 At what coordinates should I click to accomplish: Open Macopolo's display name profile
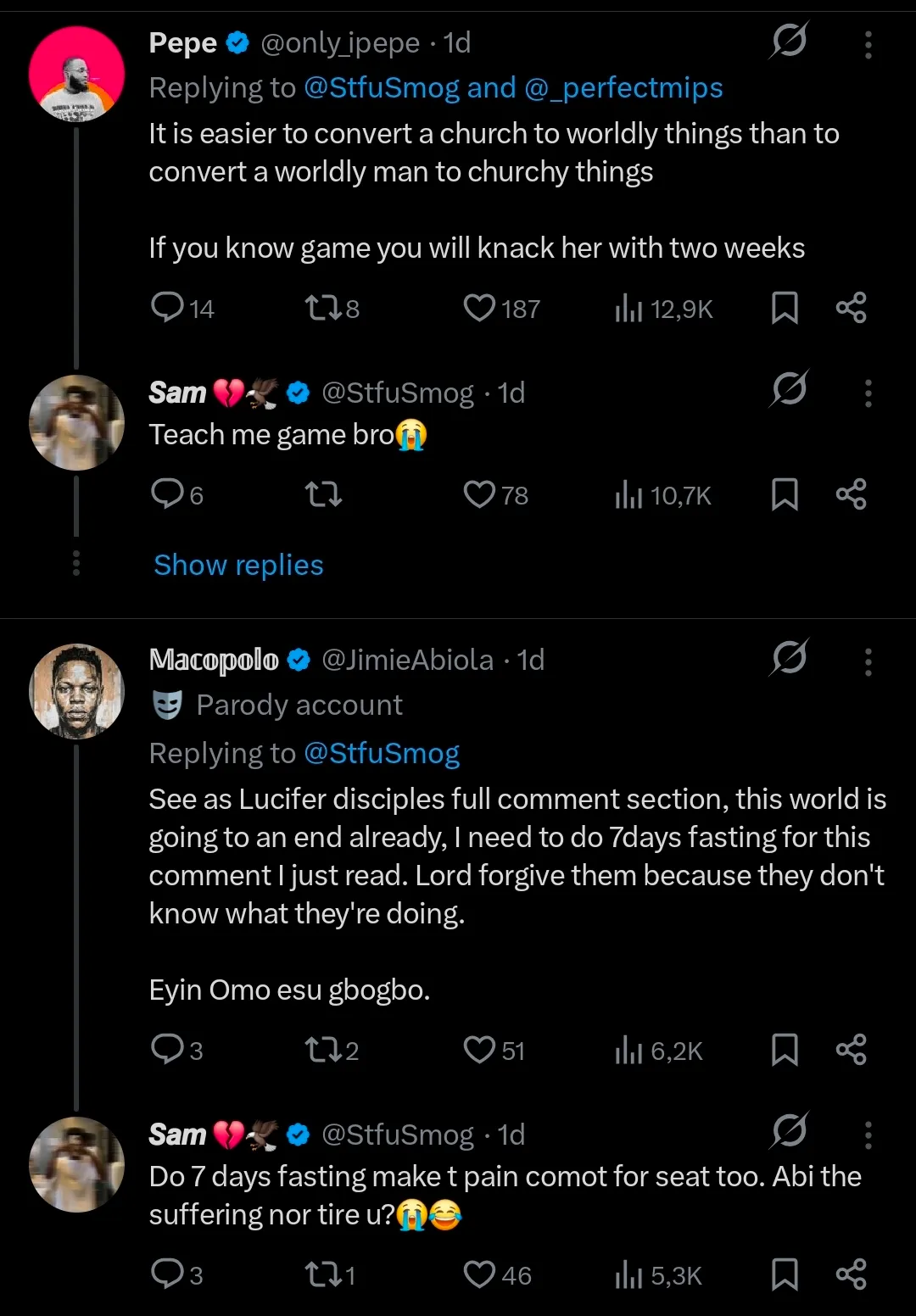point(214,660)
